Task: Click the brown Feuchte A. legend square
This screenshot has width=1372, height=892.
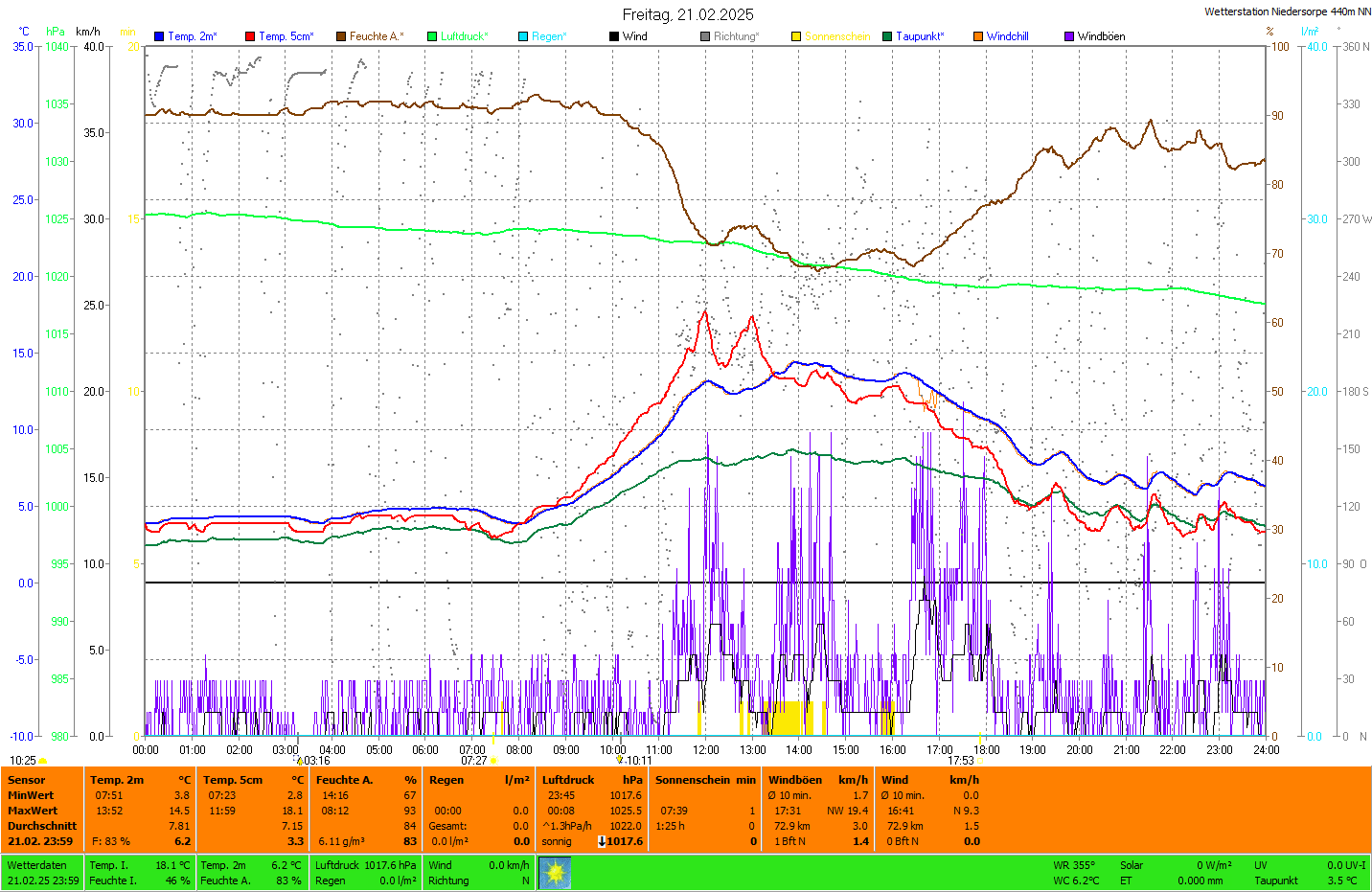Action: (340, 36)
